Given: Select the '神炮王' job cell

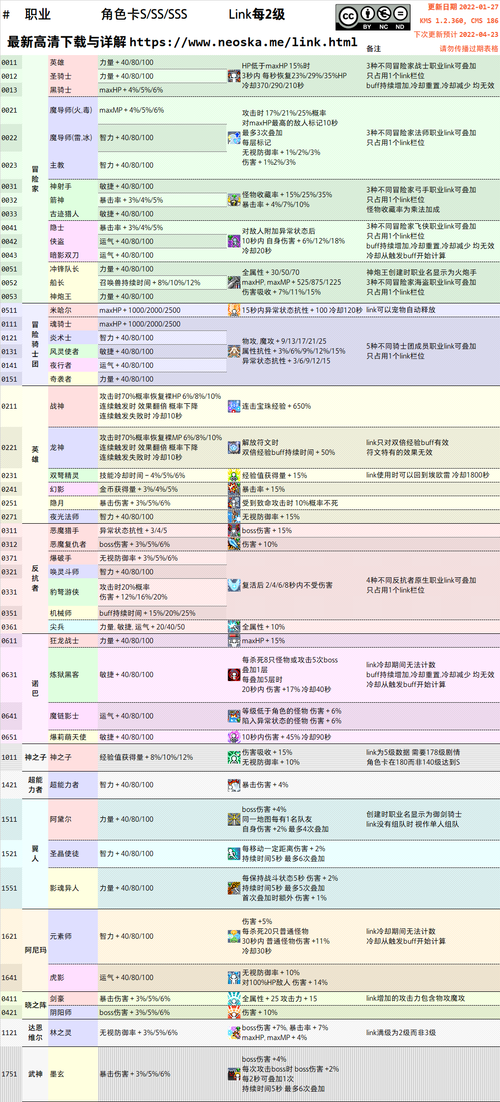Looking at the screenshot, I should tap(72, 296).
